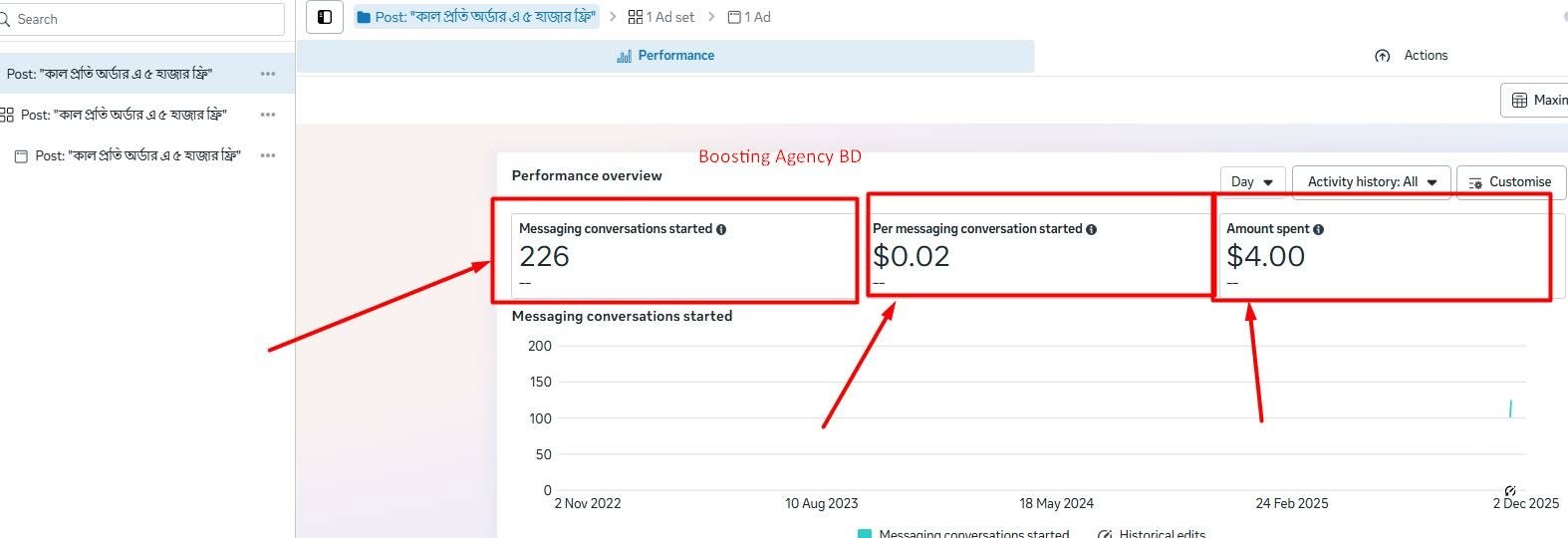Click the campaign folder icon in breadcrumb
The width and height of the screenshot is (1568, 538).
click(364, 17)
